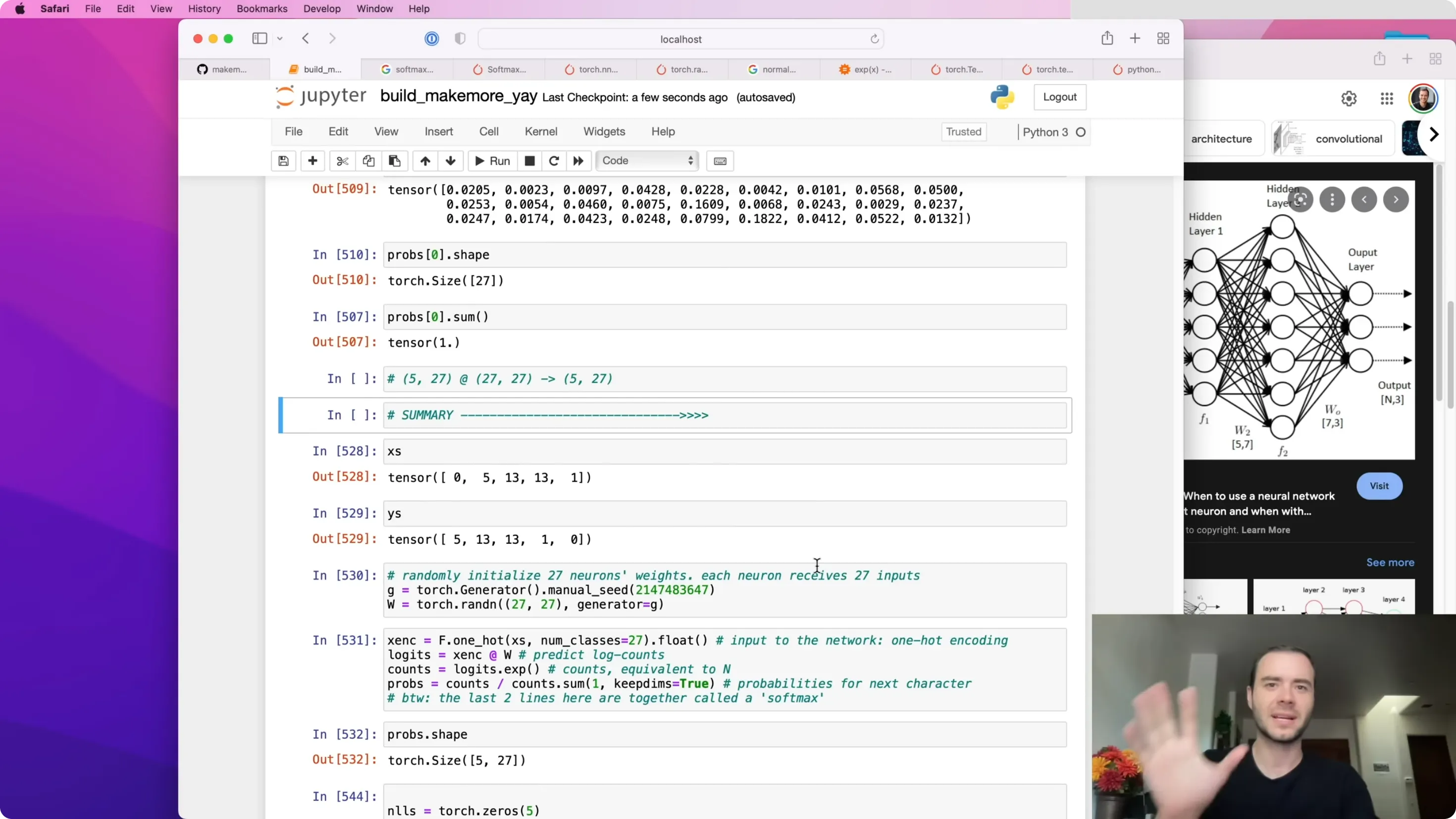Image resolution: width=1456 pixels, height=819 pixels.
Task: Open the Cell menu in Jupyter
Action: tap(489, 131)
